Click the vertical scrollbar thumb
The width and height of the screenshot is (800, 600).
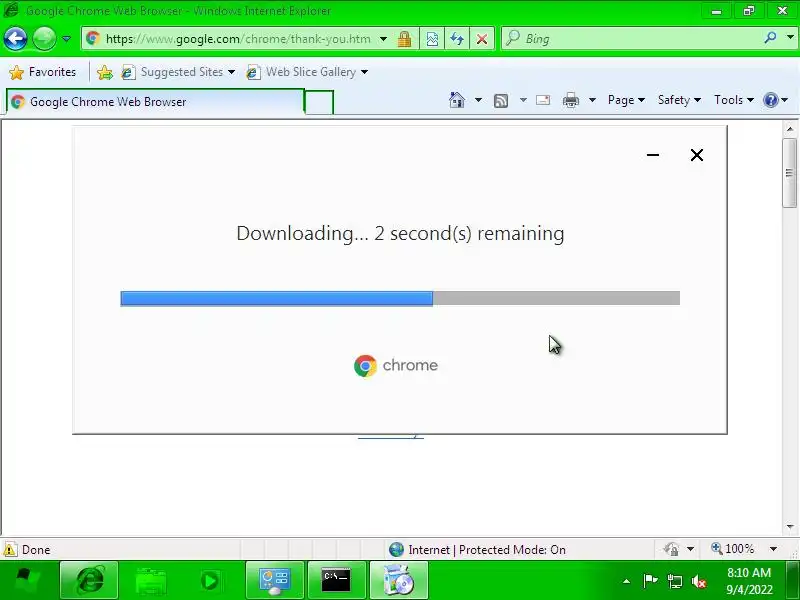(790, 172)
